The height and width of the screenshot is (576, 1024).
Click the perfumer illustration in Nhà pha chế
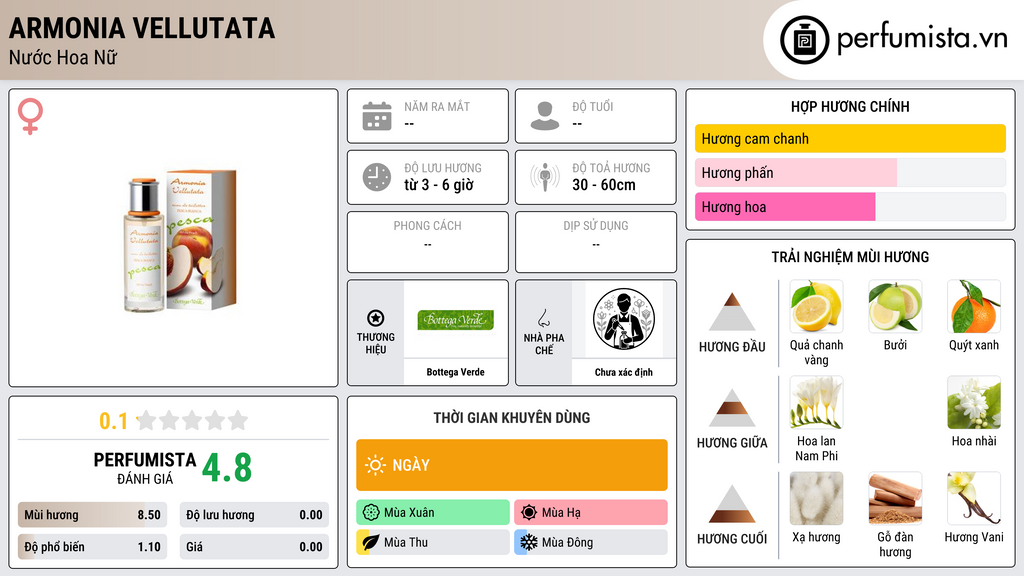[x=624, y=319]
